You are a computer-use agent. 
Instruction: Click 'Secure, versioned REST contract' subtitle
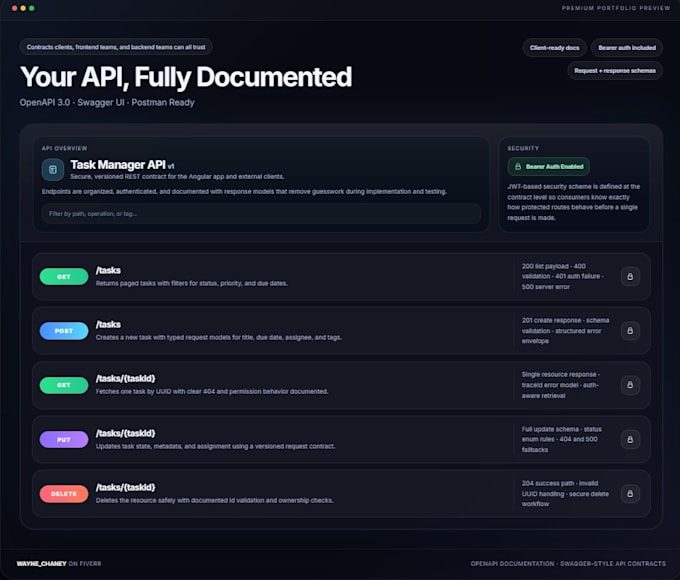tap(177, 177)
